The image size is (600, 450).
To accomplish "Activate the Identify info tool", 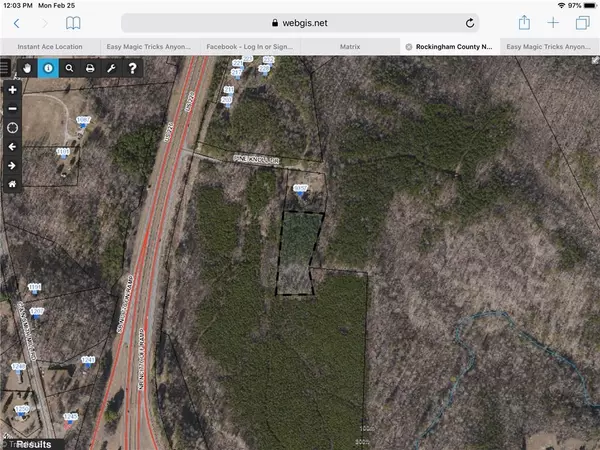I will click(48, 68).
